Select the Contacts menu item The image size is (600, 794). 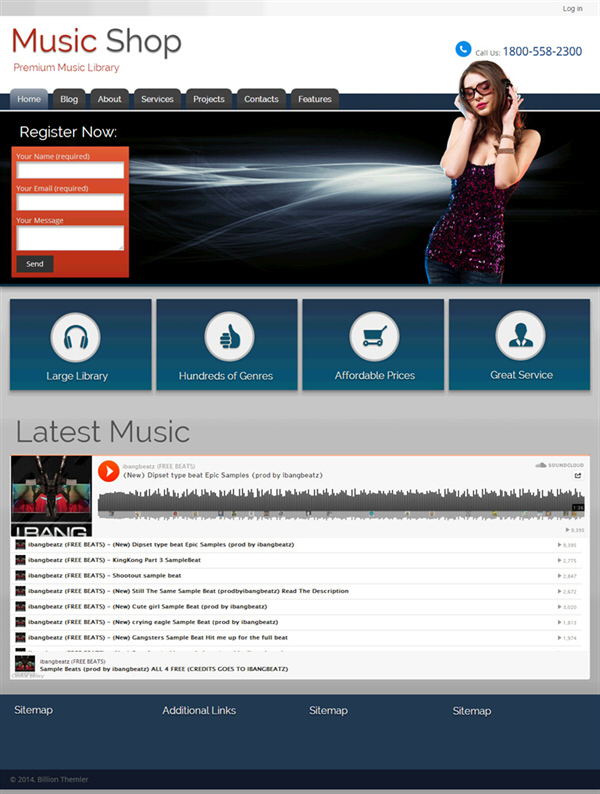click(261, 99)
